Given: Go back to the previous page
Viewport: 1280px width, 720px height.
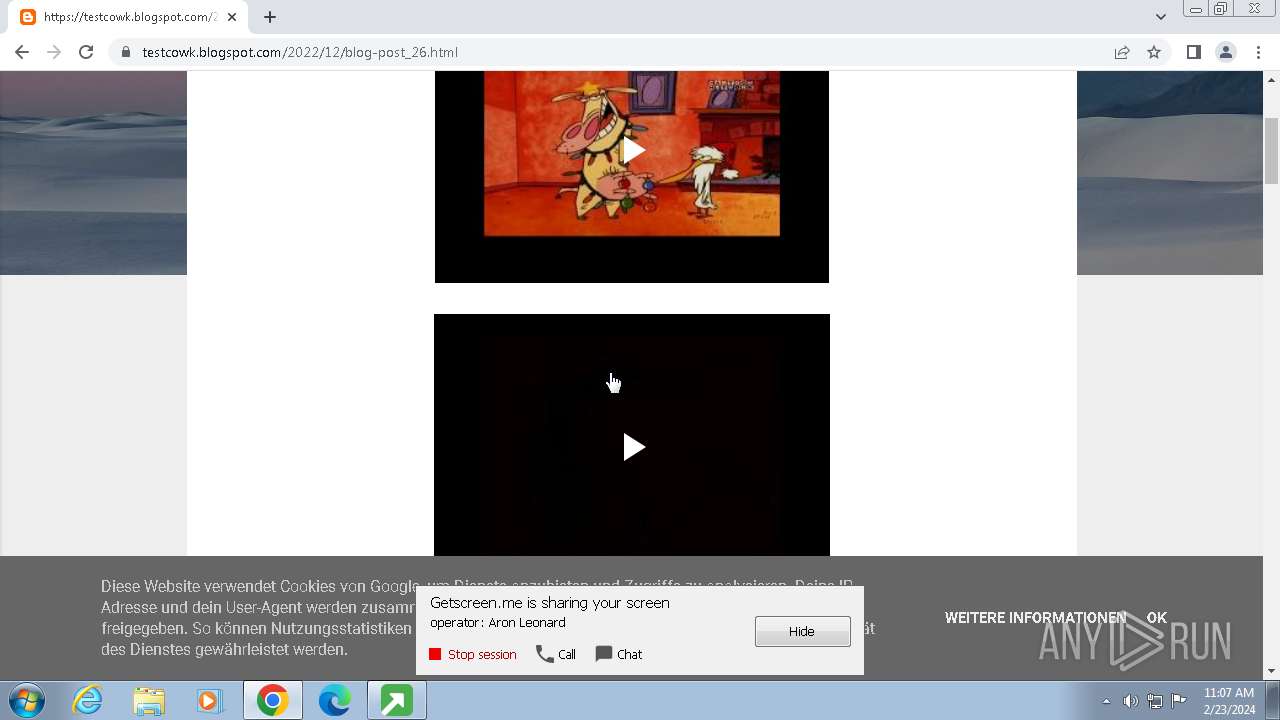Looking at the screenshot, I should pos(22,52).
